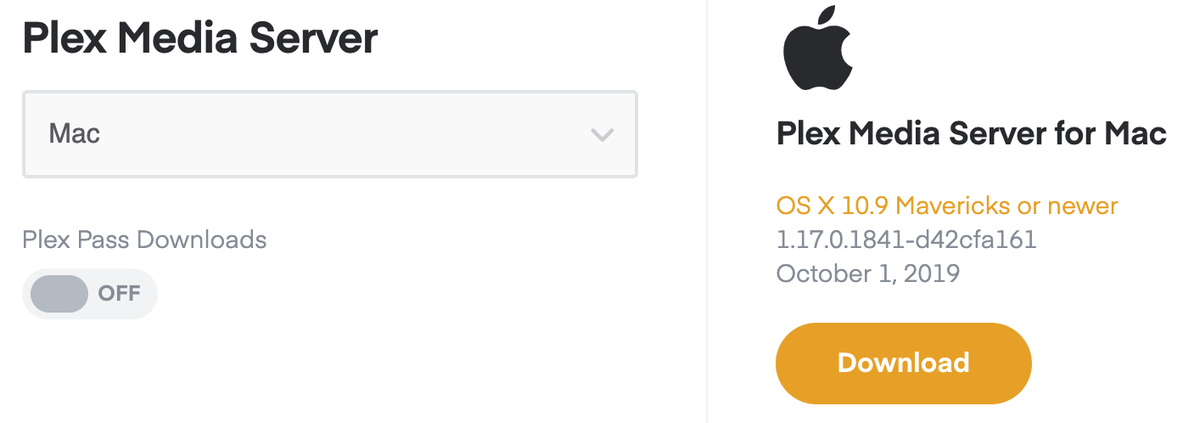Click the chevron arrow in platform selector

tap(601, 134)
